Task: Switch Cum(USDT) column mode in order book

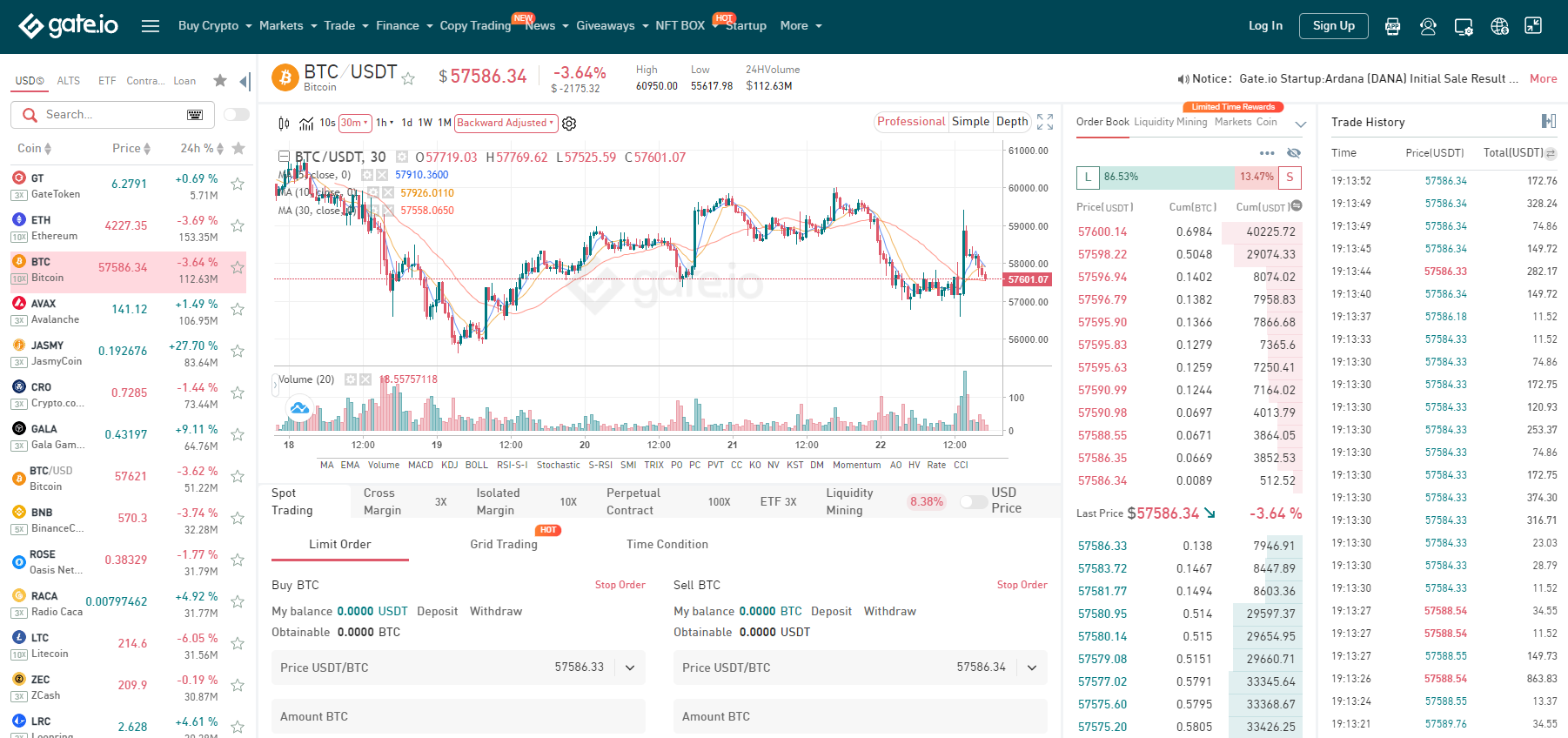Action: pyautogui.click(x=1297, y=206)
